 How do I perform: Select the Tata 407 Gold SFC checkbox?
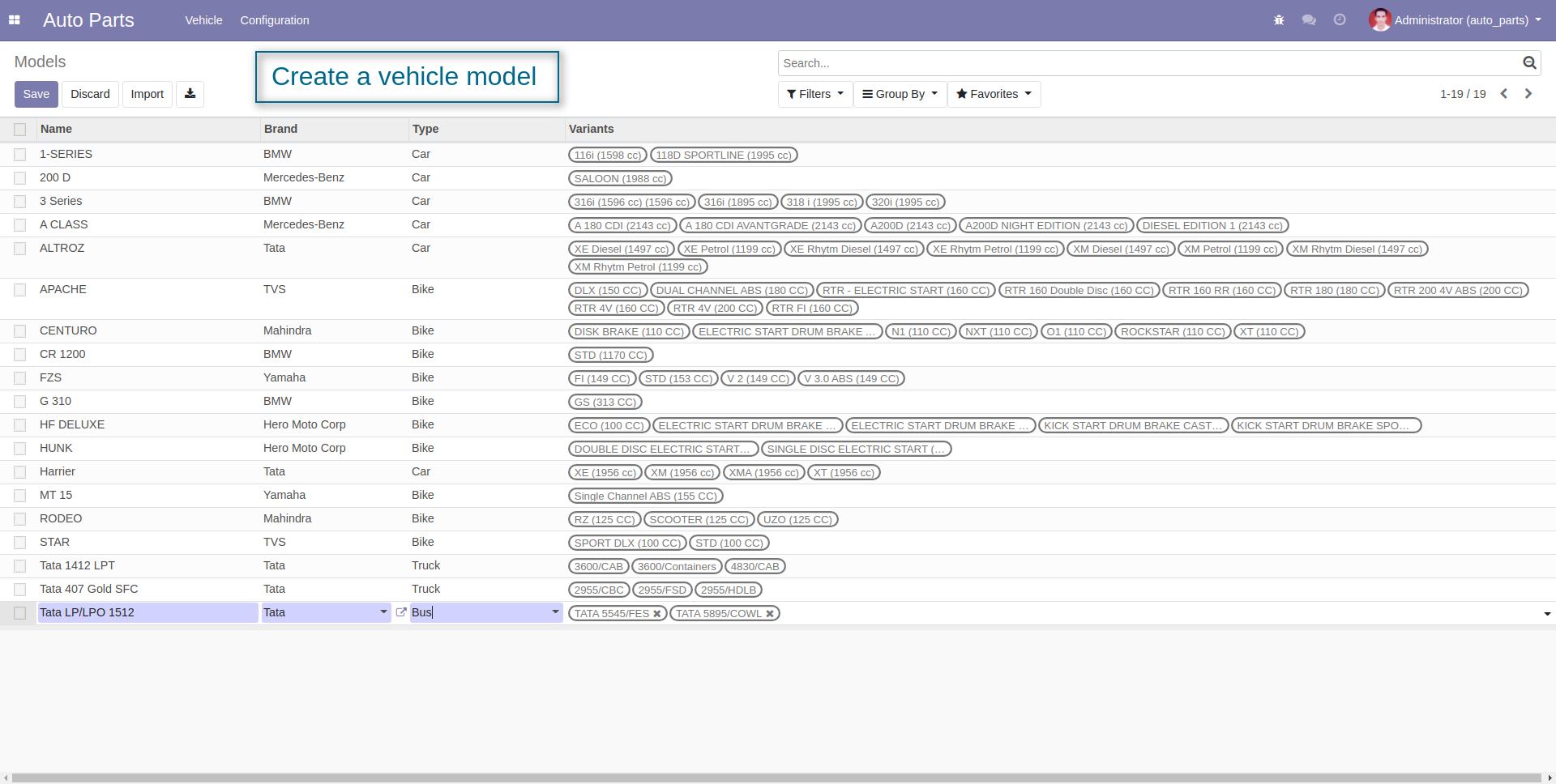coord(20,590)
